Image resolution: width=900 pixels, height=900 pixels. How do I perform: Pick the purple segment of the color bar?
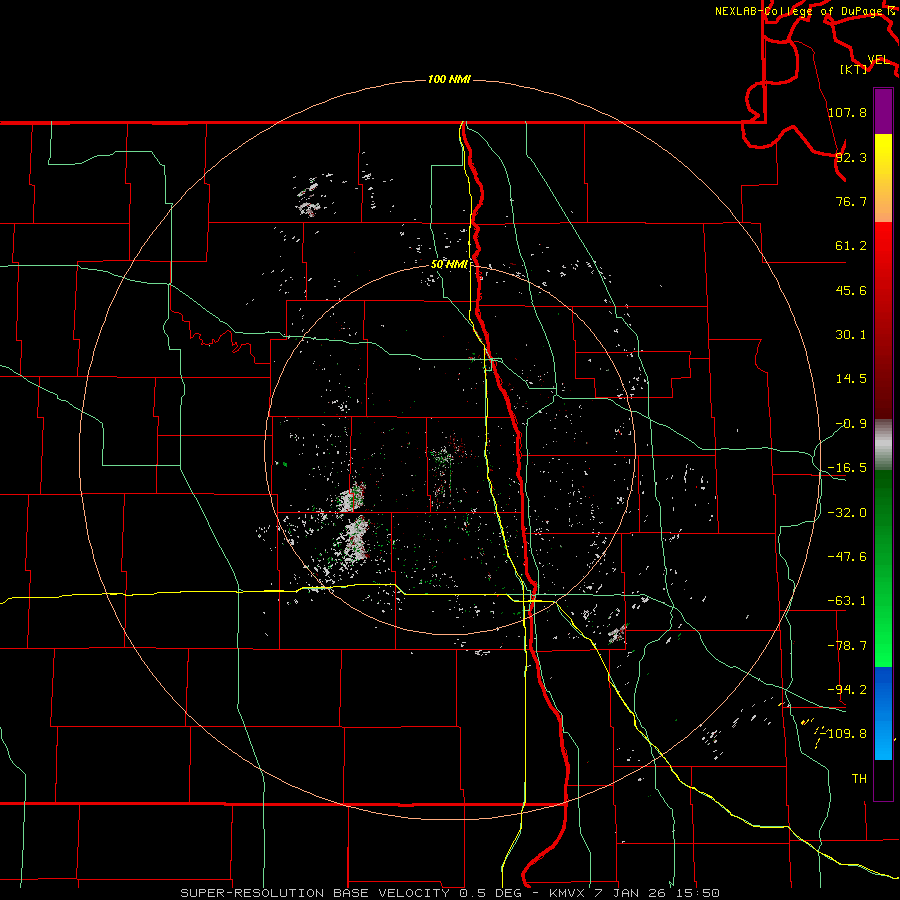pyautogui.click(x=883, y=111)
